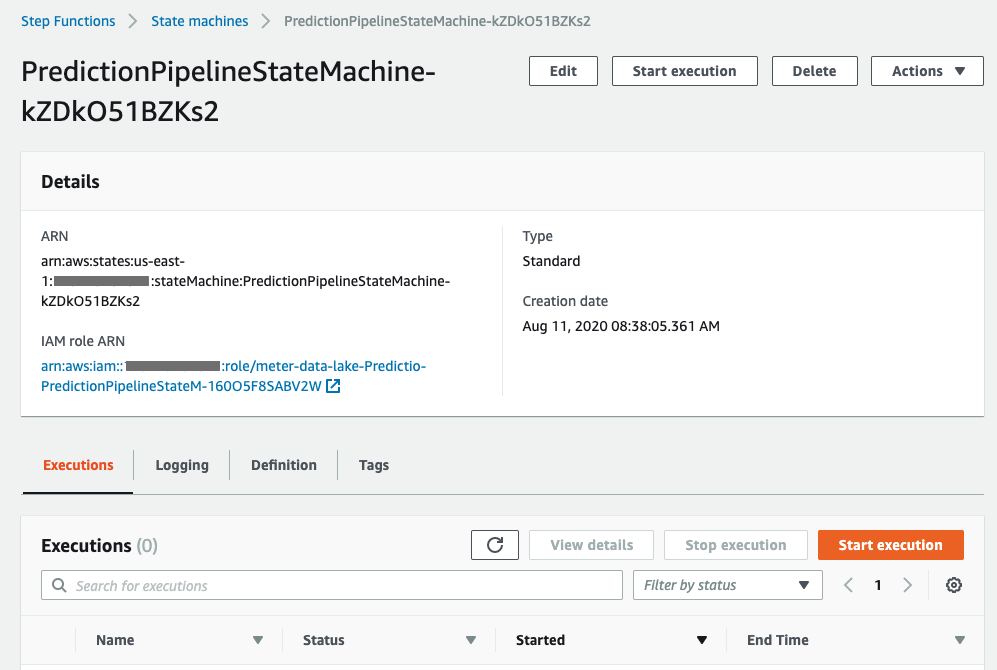Click the Status column header
Viewport: 997px width, 670px height.
324,640
